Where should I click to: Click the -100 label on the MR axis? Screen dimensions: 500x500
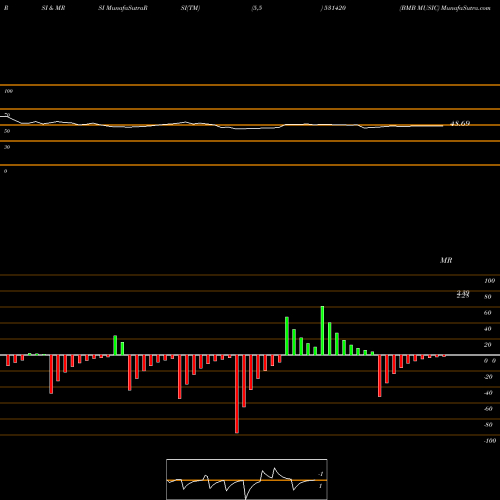click(x=490, y=441)
